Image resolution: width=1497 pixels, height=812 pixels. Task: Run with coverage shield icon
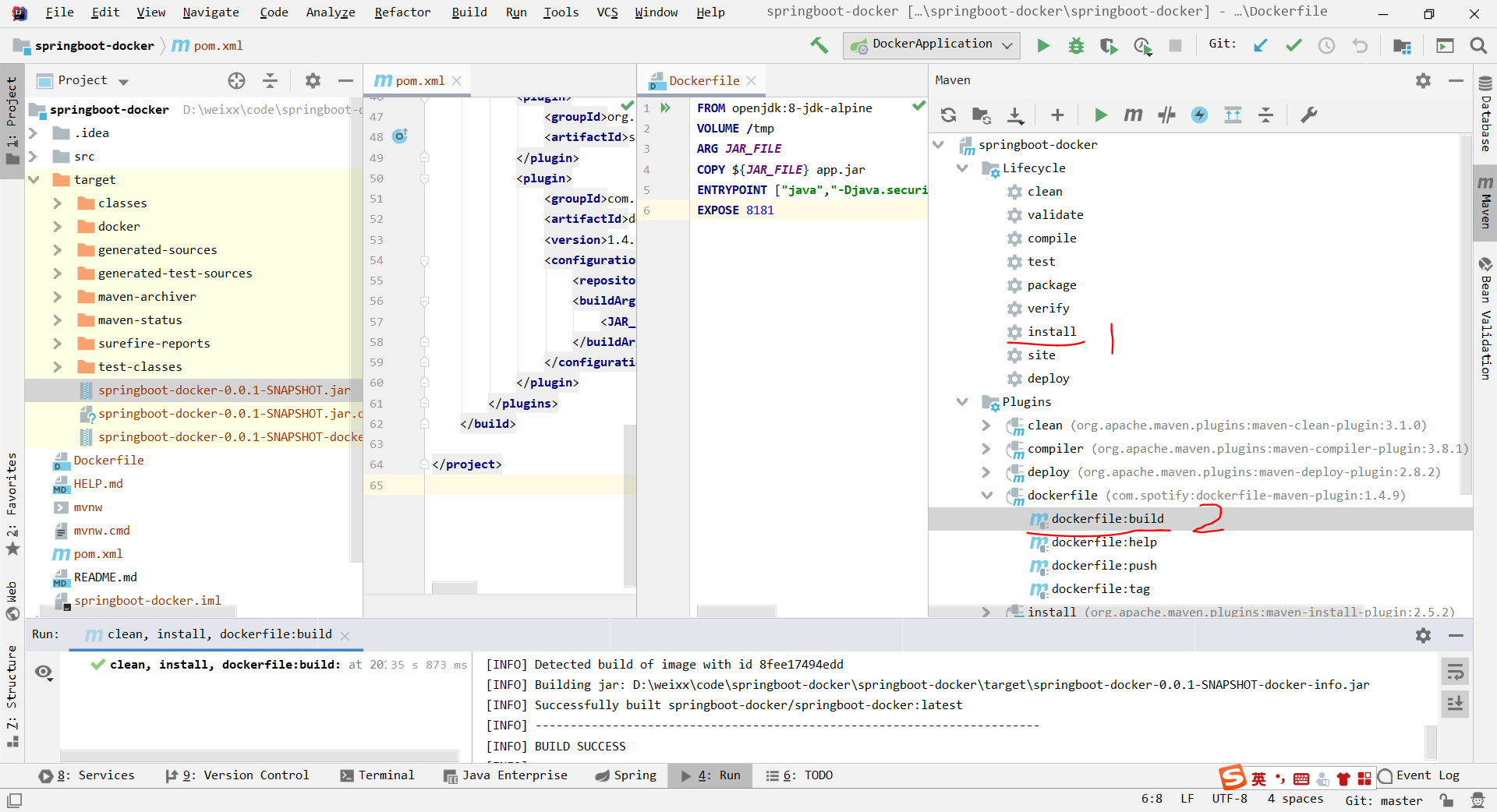point(1109,46)
